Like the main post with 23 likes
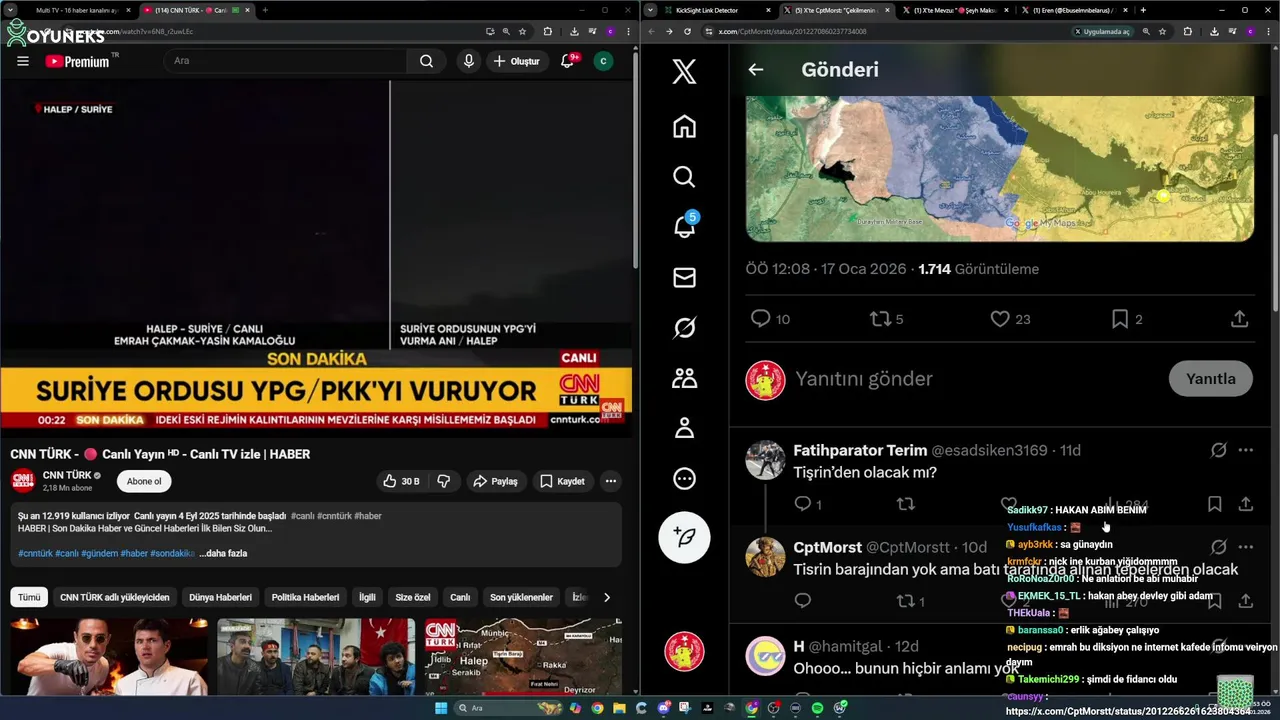Viewport: 1280px width, 720px height. point(1009,319)
